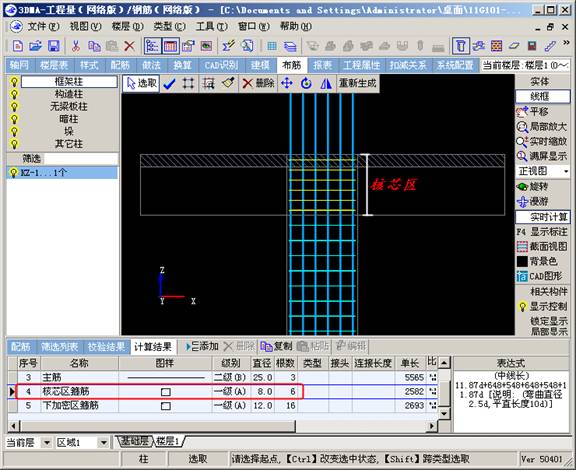The image size is (576, 470).
Task: Open the 当前层 dropdown arrow
Action: 47,442
